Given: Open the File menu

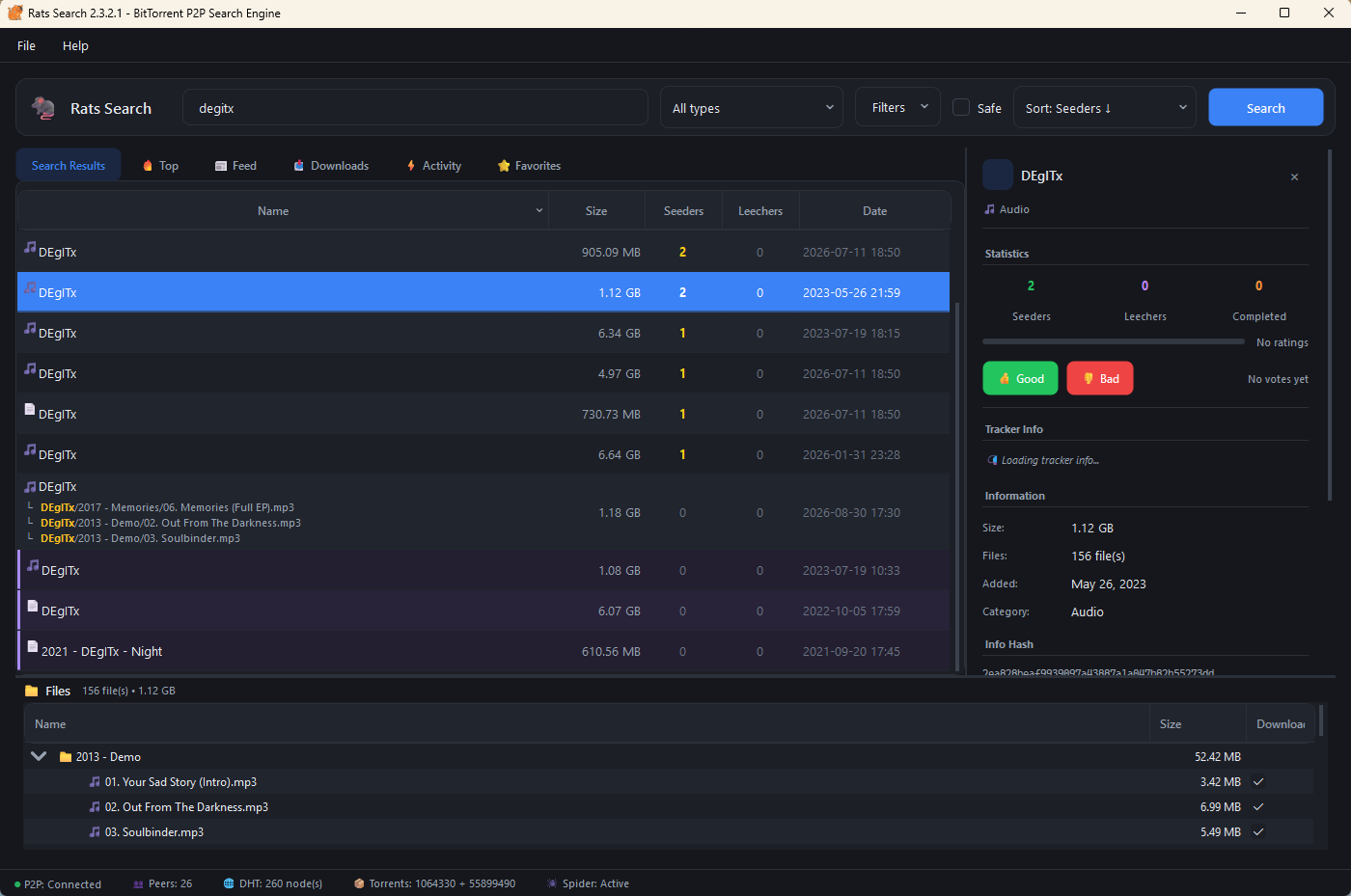Looking at the screenshot, I should coord(26,46).
